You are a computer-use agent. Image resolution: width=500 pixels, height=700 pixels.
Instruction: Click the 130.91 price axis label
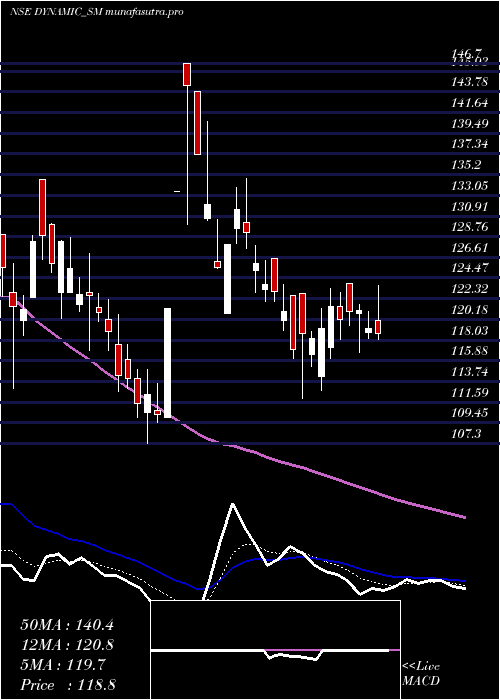(470, 206)
